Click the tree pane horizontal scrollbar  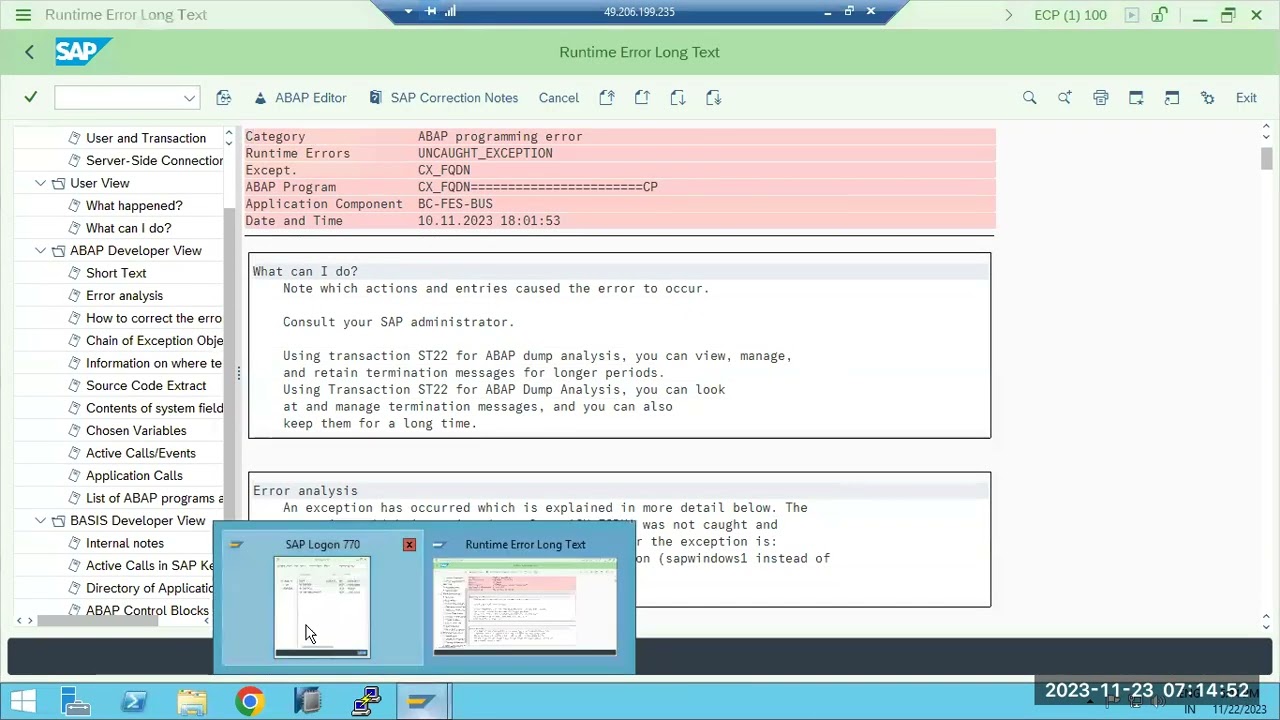[x=98, y=621]
